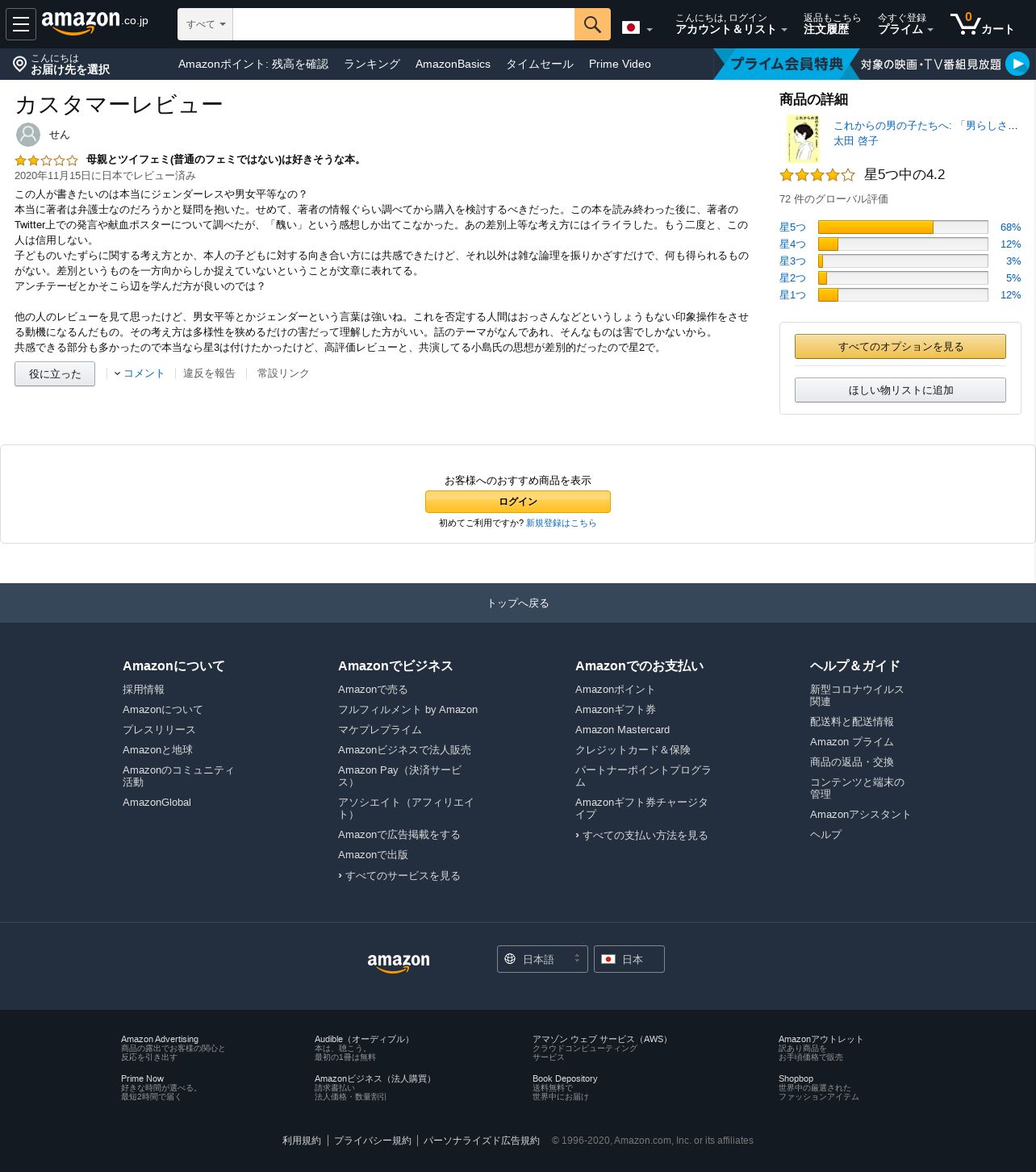Open フルフィルメント by Amazon link
The image size is (1036, 1172).
coord(407,710)
